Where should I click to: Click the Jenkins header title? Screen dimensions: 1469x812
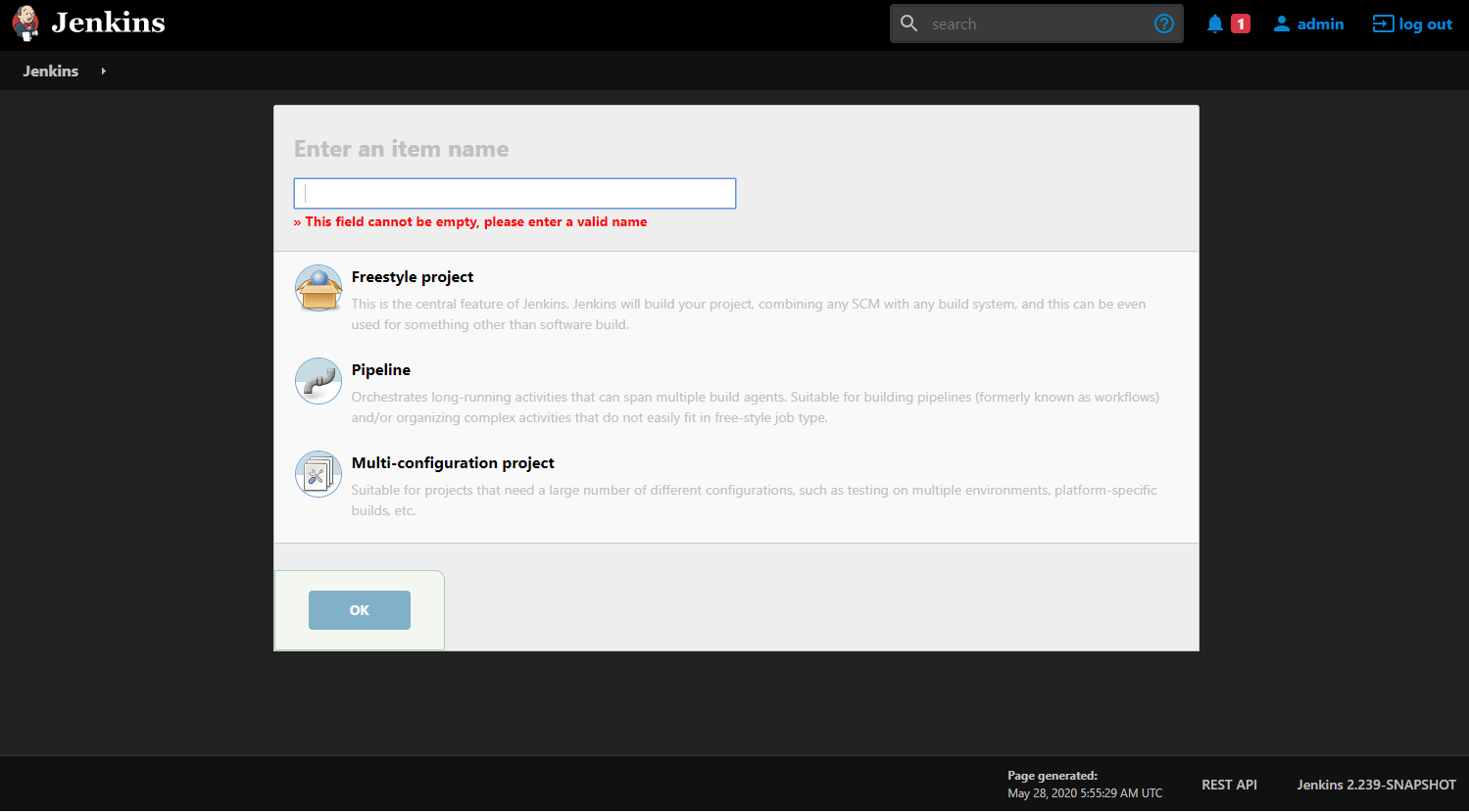click(x=108, y=23)
